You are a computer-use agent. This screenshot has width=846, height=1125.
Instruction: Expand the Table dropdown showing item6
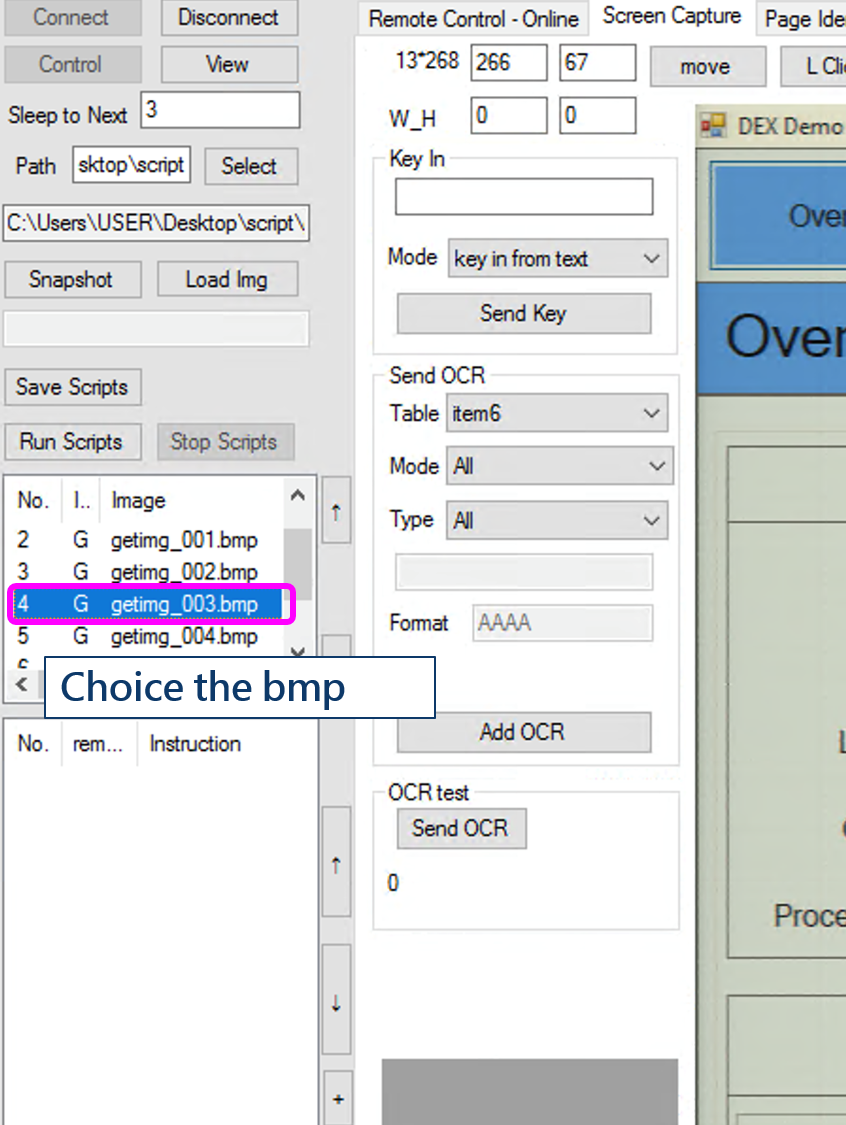tap(557, 413)
